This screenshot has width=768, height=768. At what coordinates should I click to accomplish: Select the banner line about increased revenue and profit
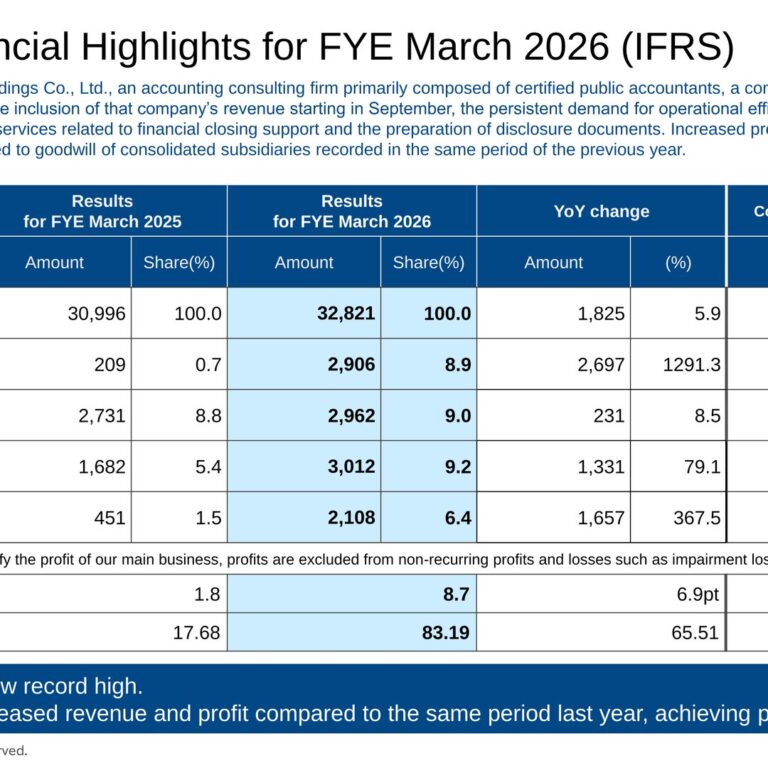(384, 713)
